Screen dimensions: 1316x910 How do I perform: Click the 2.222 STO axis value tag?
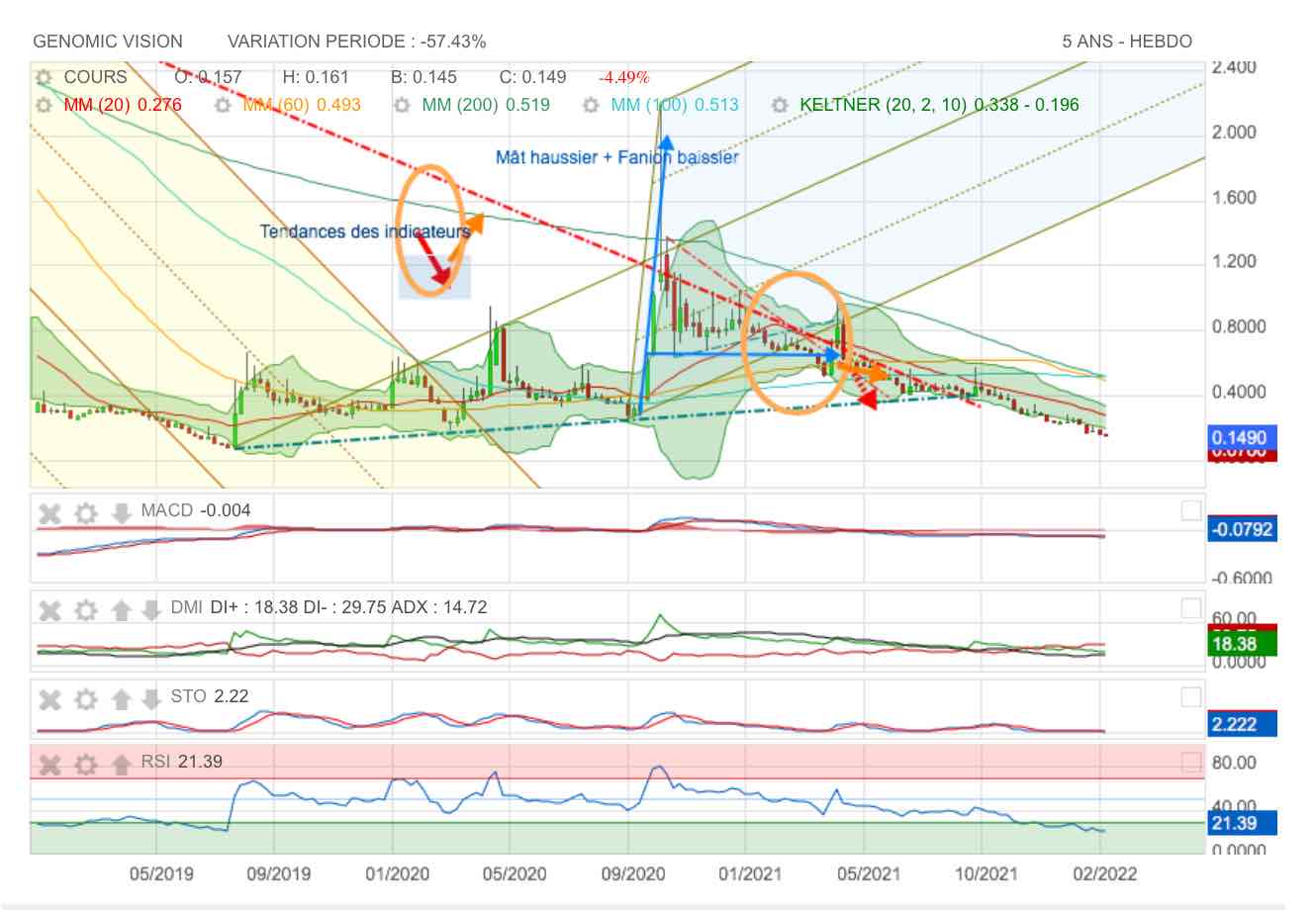[x=1243, y=725]
